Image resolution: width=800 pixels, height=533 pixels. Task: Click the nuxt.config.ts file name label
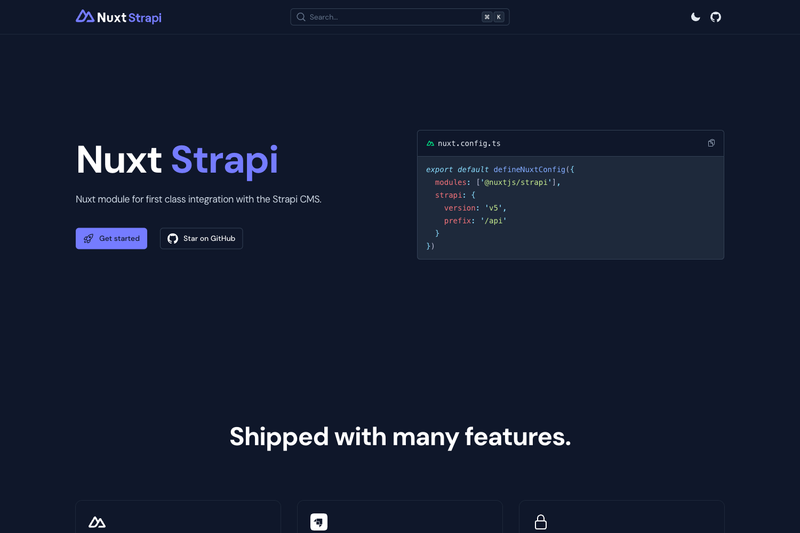pyautogui.click(x=469, y=143)
